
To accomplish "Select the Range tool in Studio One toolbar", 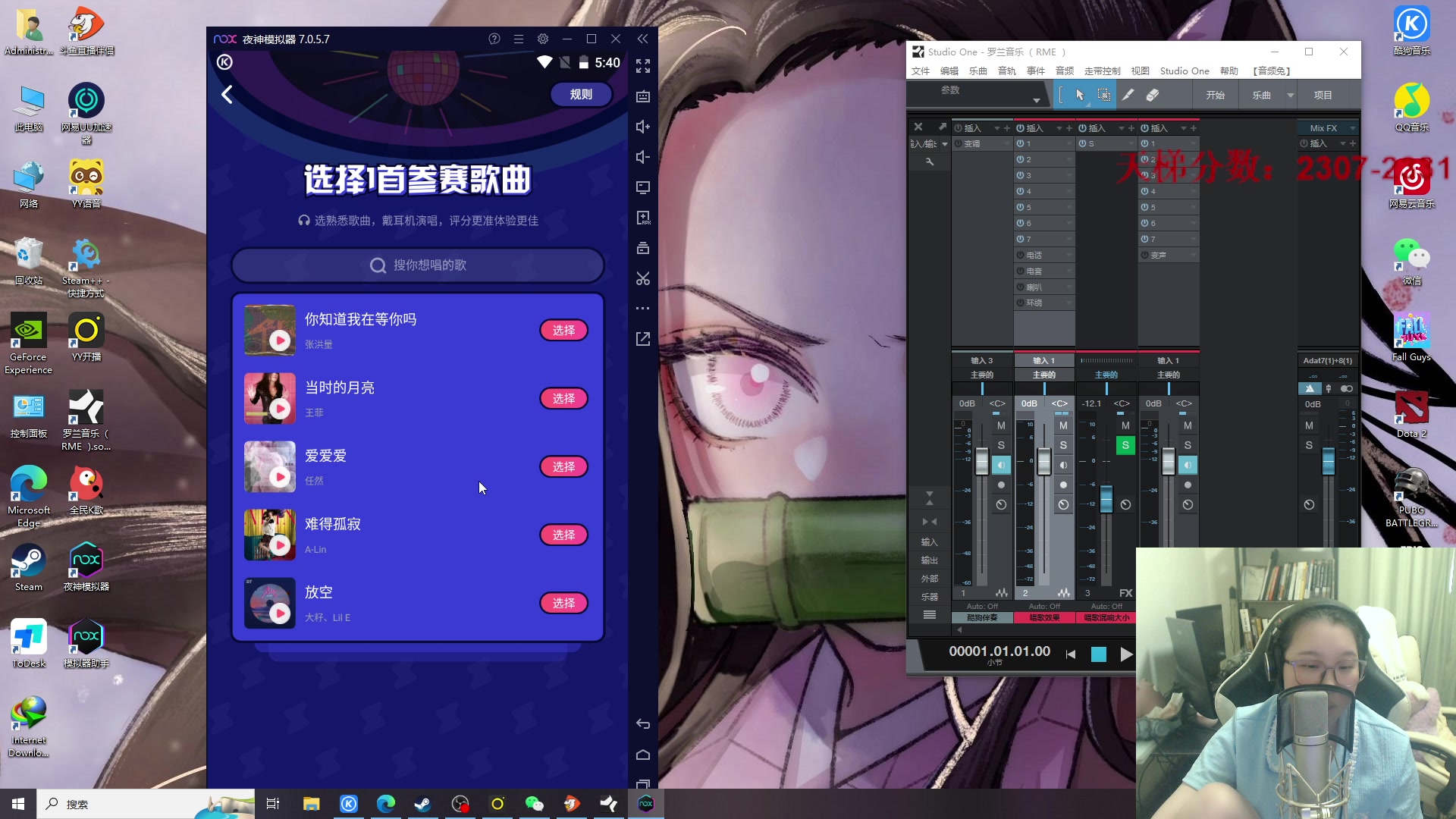I will [x=1104, y=95].
